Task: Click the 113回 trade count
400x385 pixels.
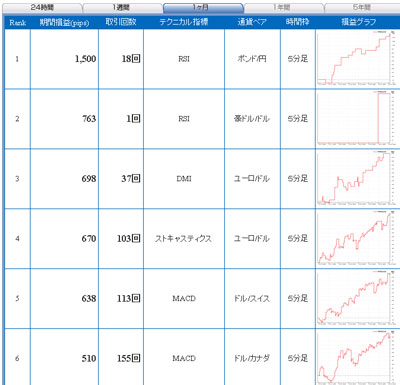Action: point(128,298)
